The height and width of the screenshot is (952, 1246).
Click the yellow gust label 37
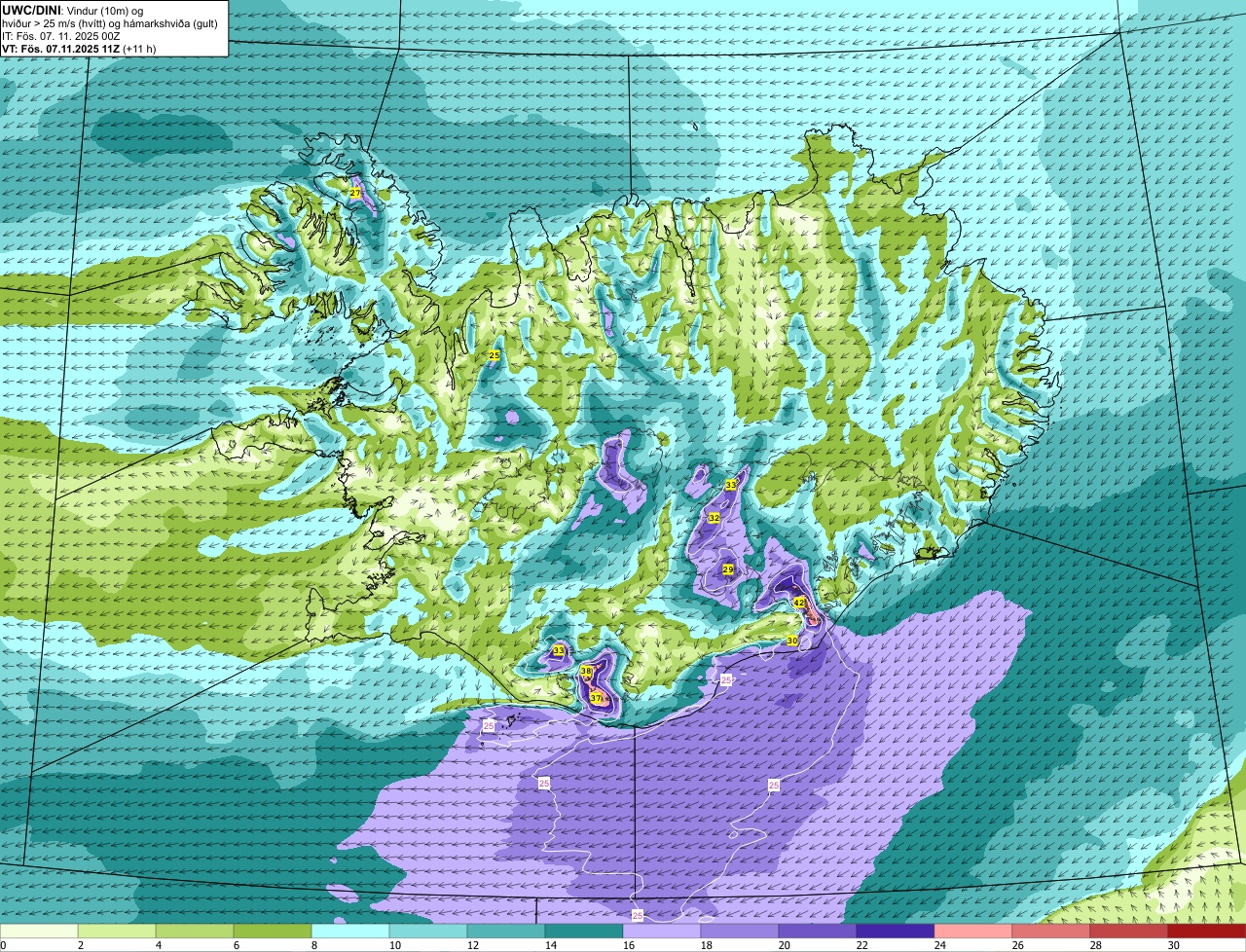(596, 698)
